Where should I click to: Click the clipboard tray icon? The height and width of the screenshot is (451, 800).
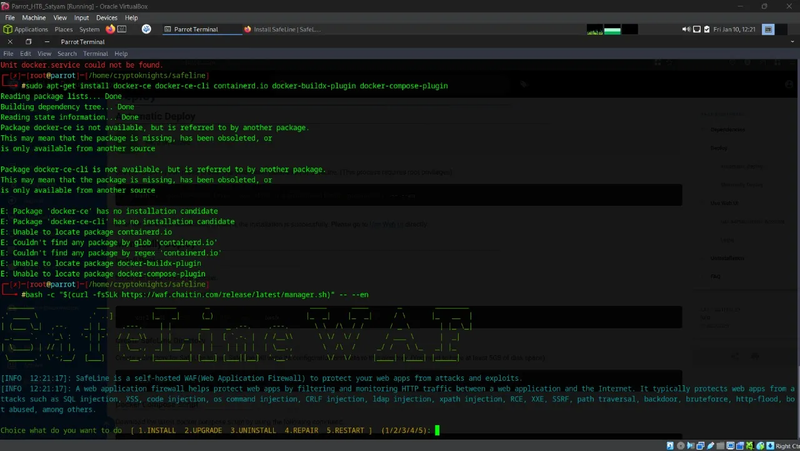click(x=707, y=29)
